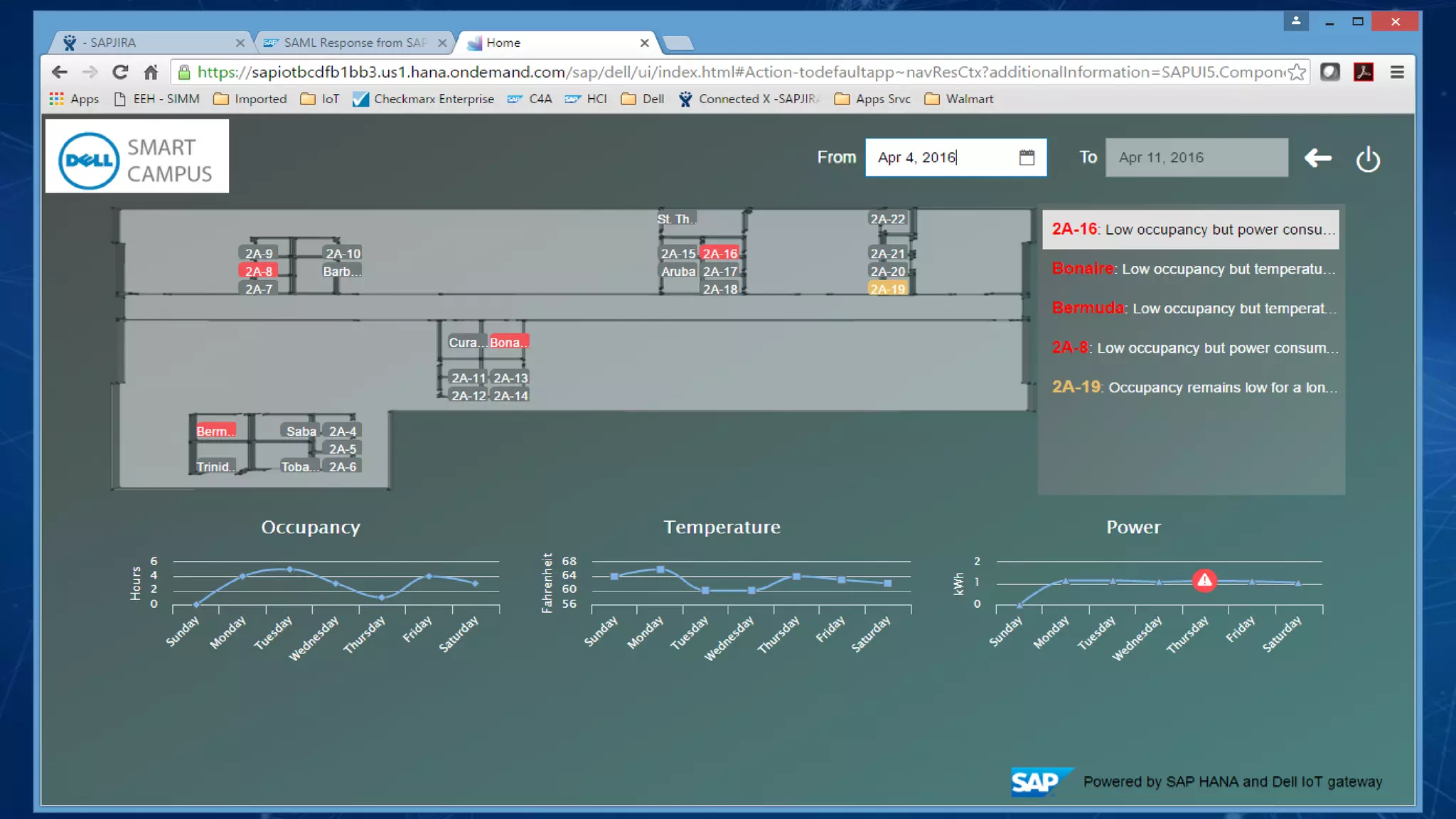Click the browser reload icon
The height and width of the screenshot is (819, 1456).
120,72
